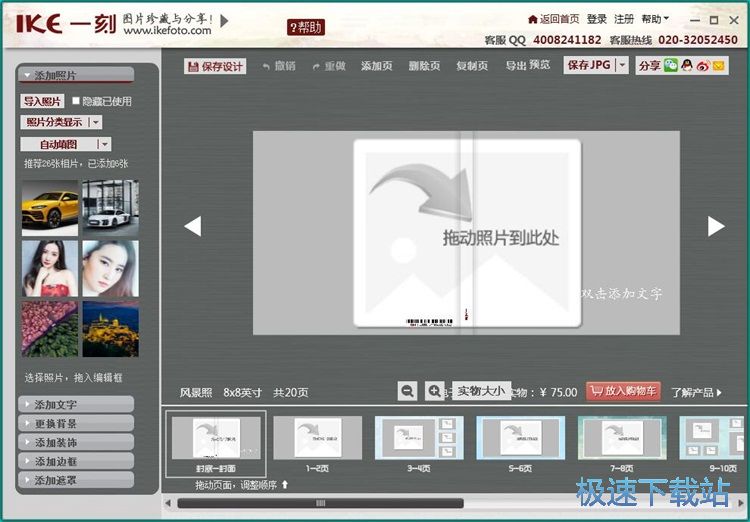Image resolution: width=750 pixels, height=522 pixels.
Task: Toggle the 隐藏已使用 checkbox
Action: [76, 100]
